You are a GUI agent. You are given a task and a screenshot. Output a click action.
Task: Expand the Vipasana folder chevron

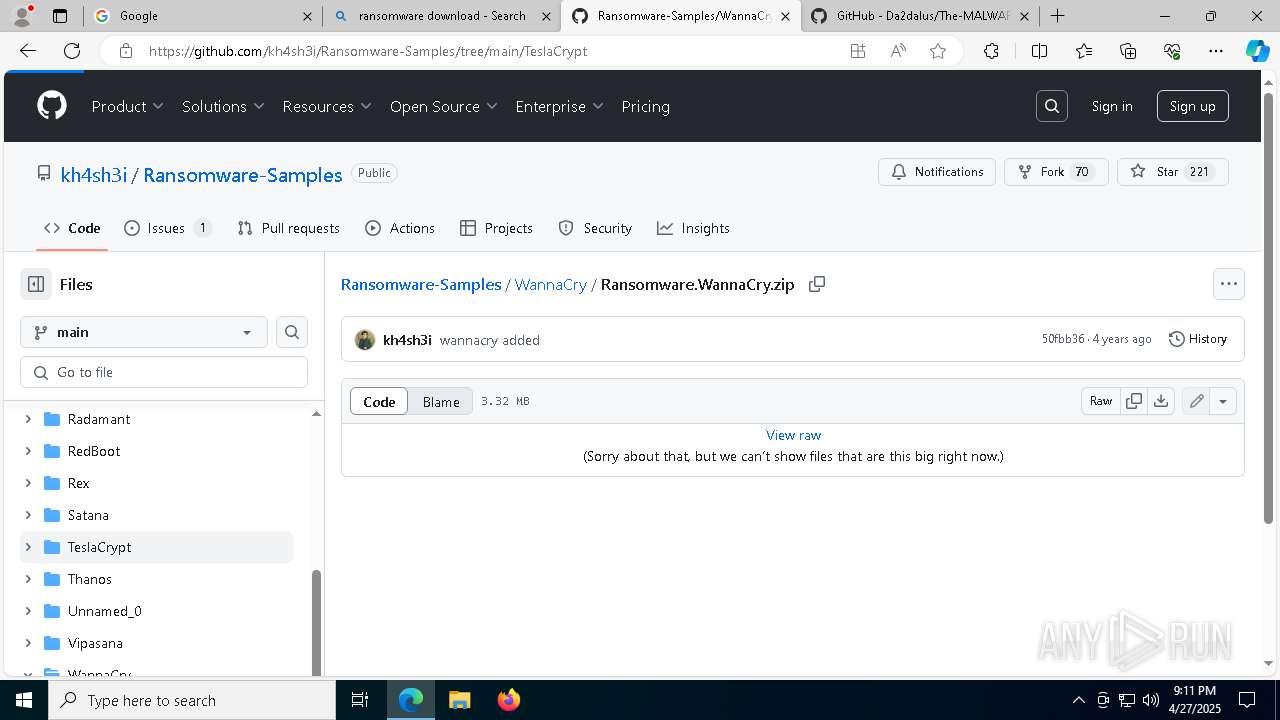[x=28, y=643]
